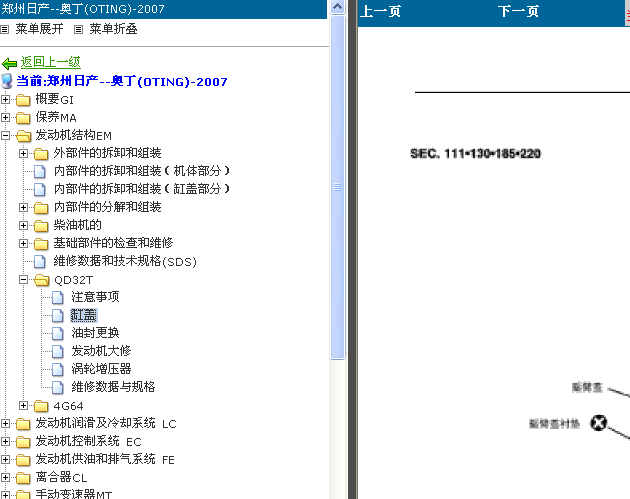
Task: Expand the 保养MA tree node
Action: coord(5,117)
